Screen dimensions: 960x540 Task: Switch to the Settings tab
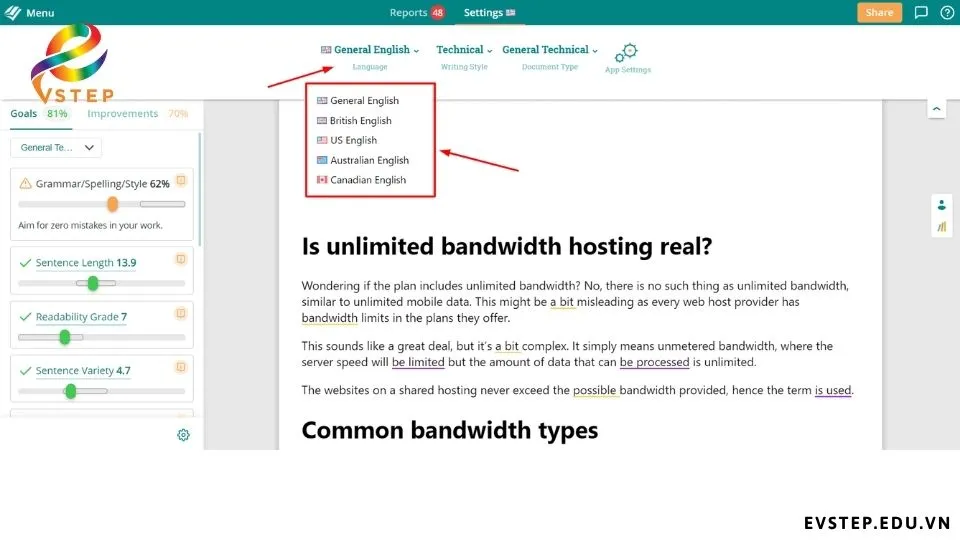pyautogui.click(x=489, y=12)
